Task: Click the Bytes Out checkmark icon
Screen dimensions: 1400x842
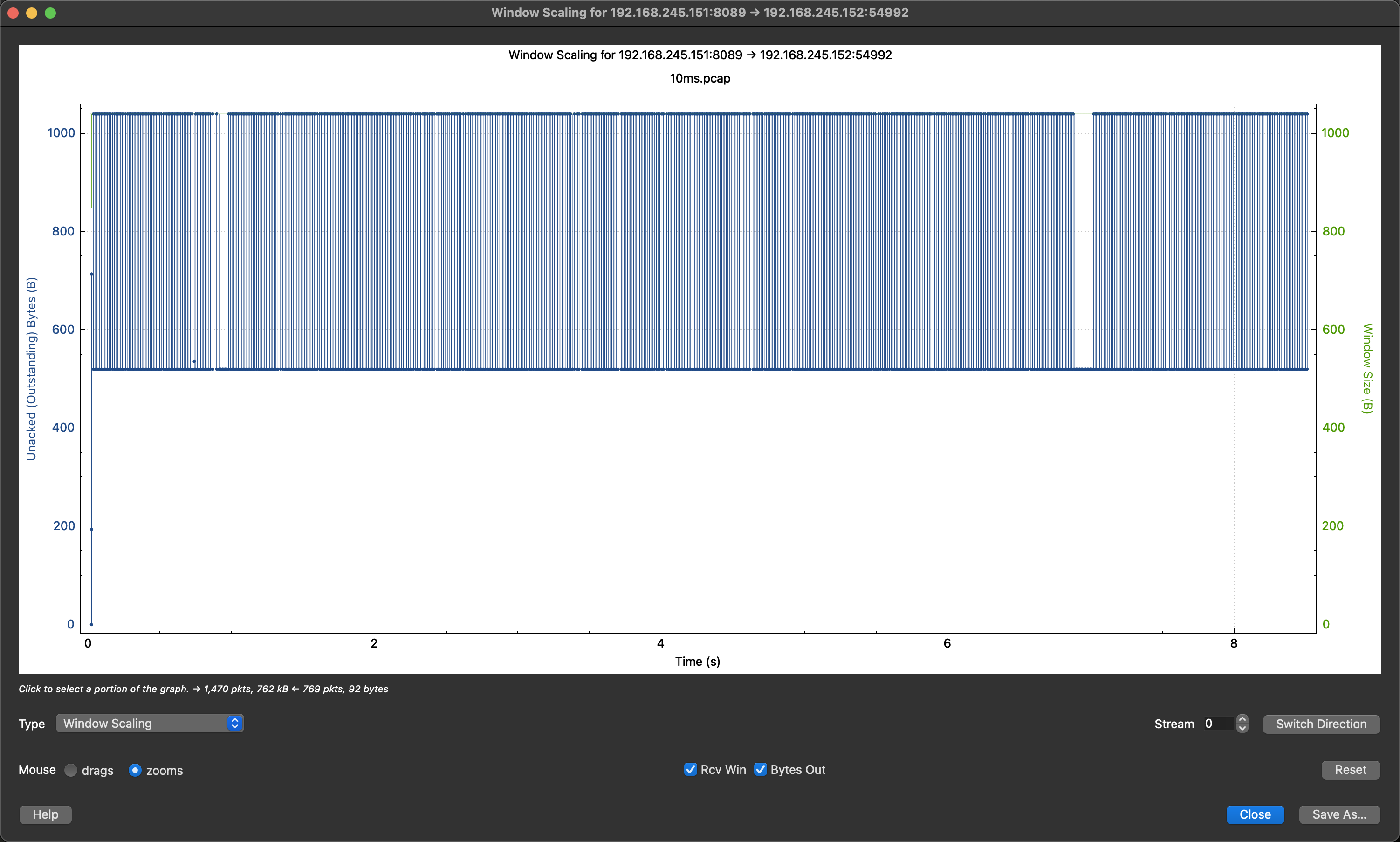Action: [761, 769]
